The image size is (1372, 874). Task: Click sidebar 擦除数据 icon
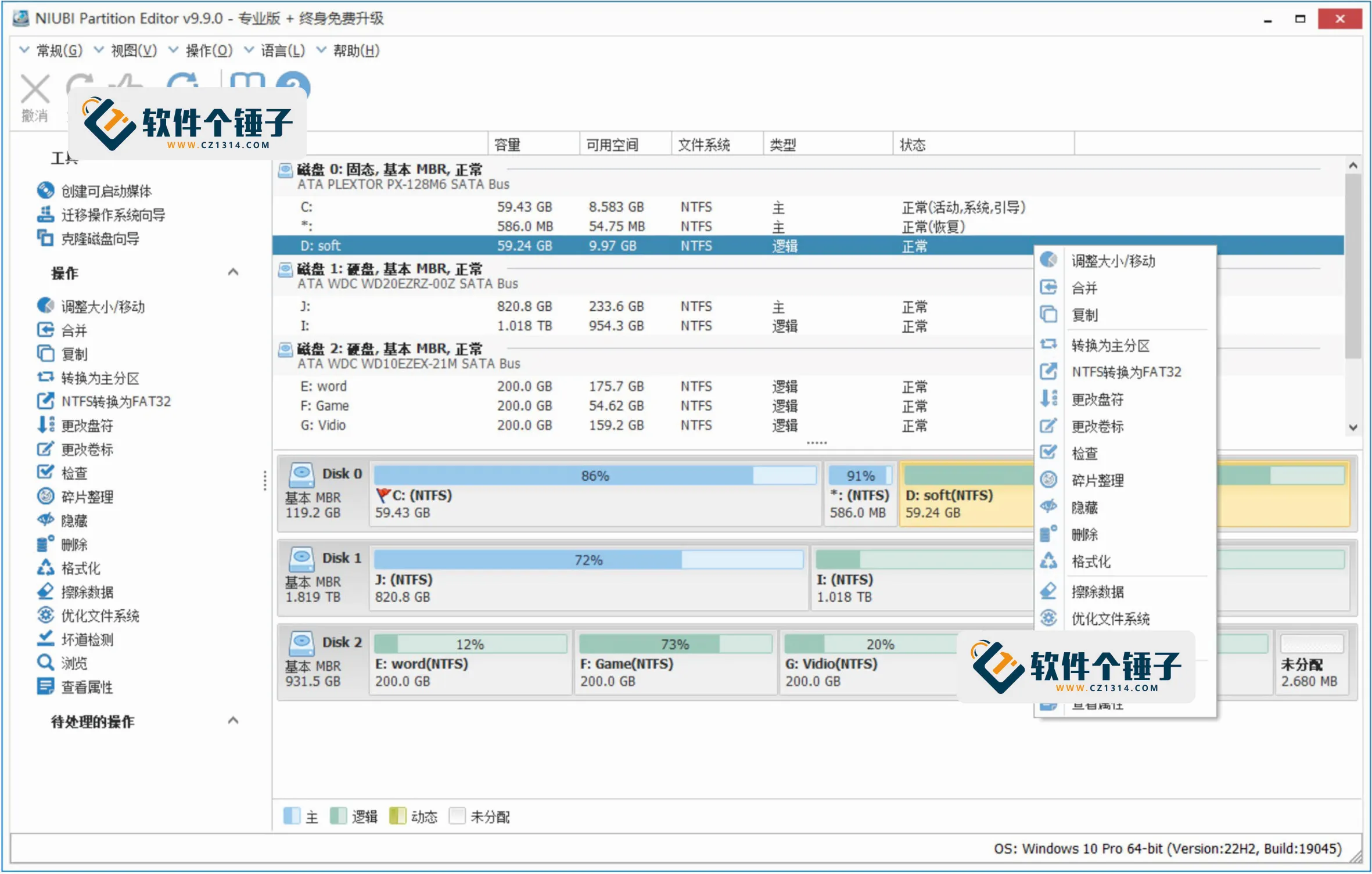[45, 591]
